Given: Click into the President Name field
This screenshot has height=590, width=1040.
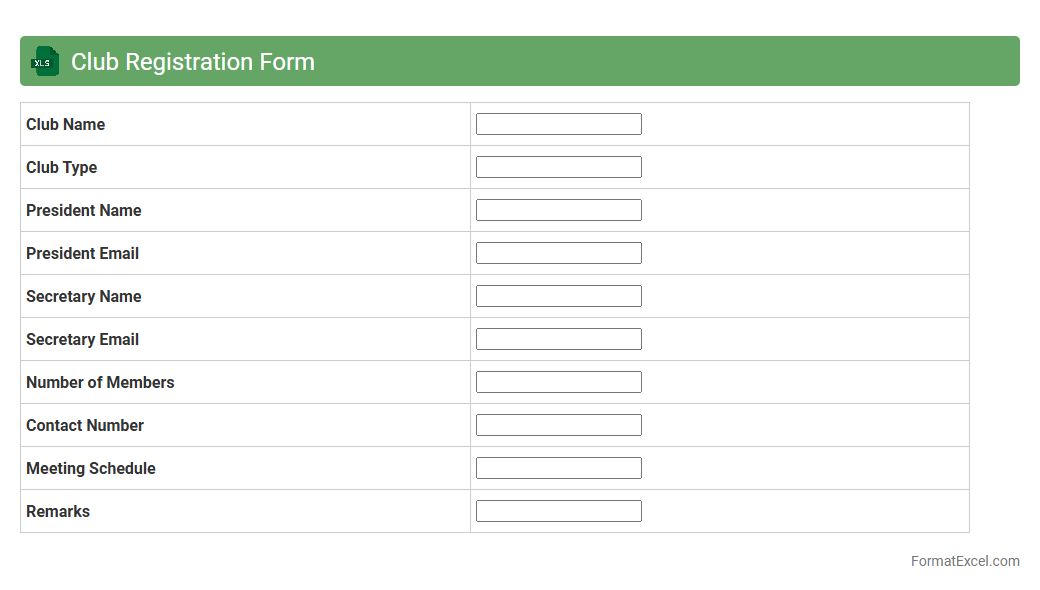Looking at the screenshot, I should point(558,210).
